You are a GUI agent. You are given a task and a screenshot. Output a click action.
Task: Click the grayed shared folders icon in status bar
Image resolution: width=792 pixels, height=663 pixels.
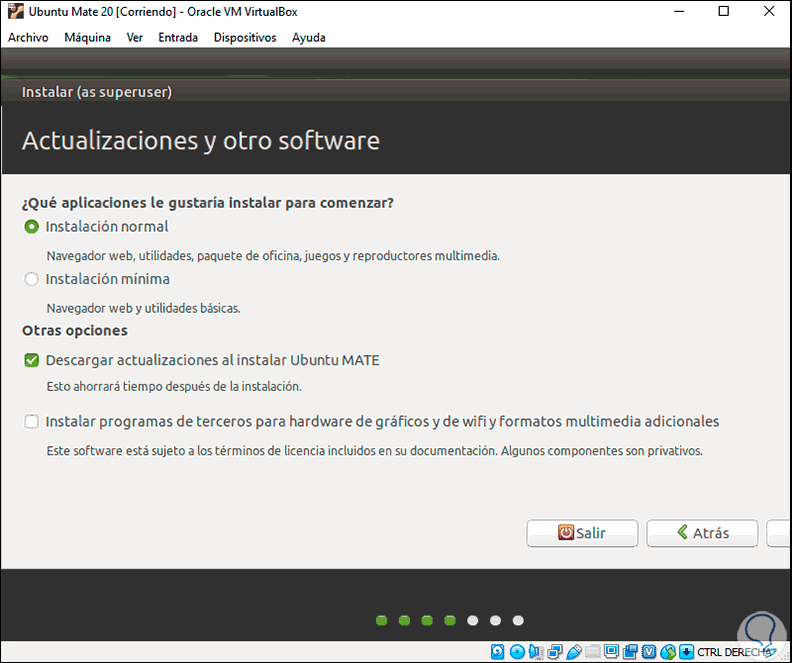(x=592, y=652)
